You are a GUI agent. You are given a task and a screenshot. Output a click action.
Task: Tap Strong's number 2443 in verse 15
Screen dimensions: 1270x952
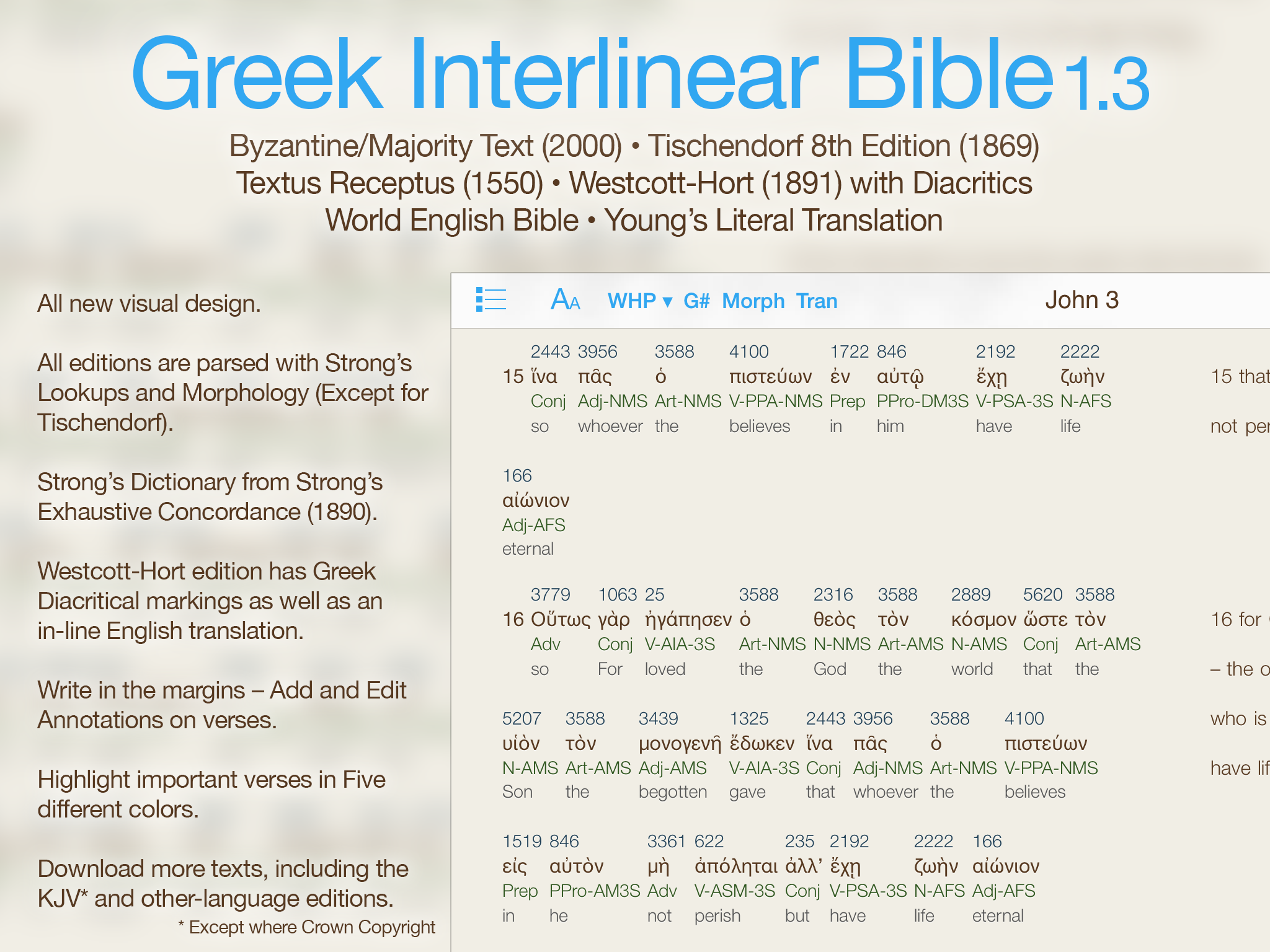549,351
